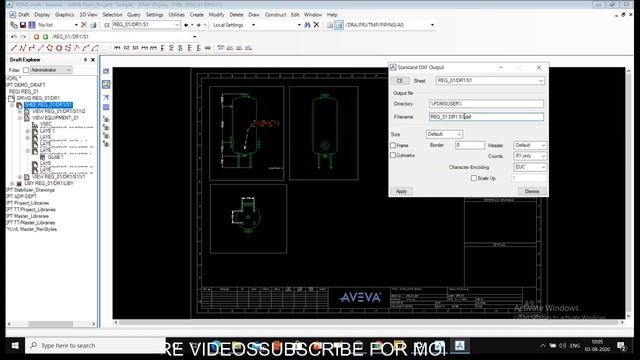Click the redo arrow icon
This screenshot has height=360, width=640.
(x=23, y=37)
